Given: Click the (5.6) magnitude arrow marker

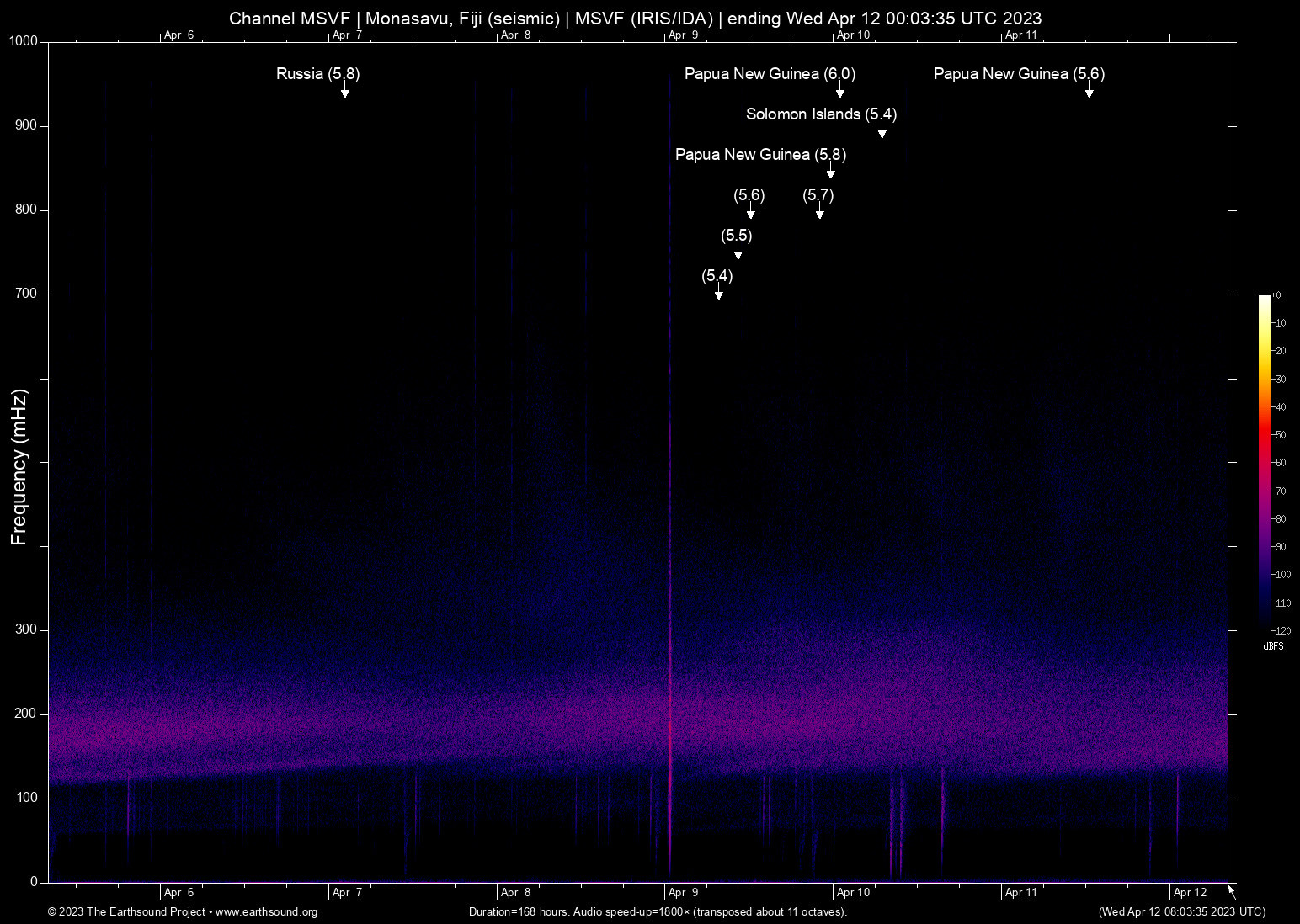Looking at the screenshot, I should [749, 215].
